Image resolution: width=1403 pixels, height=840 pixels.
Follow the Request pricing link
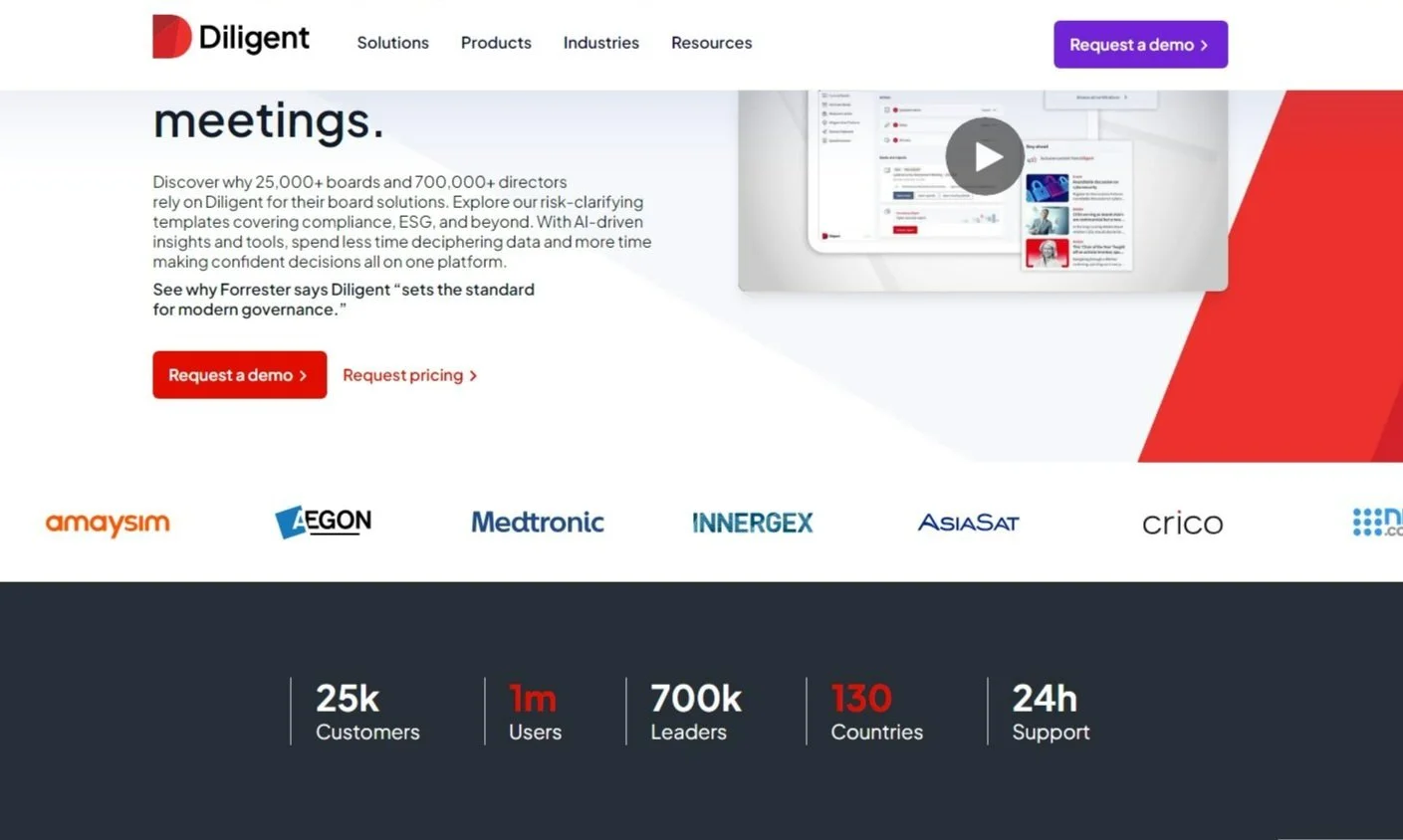[x=409, y=375]
